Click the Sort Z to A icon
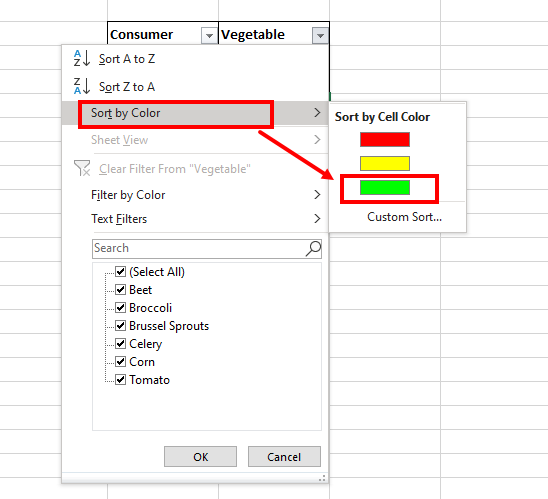 pyautogui.click(x=82, y=86)
